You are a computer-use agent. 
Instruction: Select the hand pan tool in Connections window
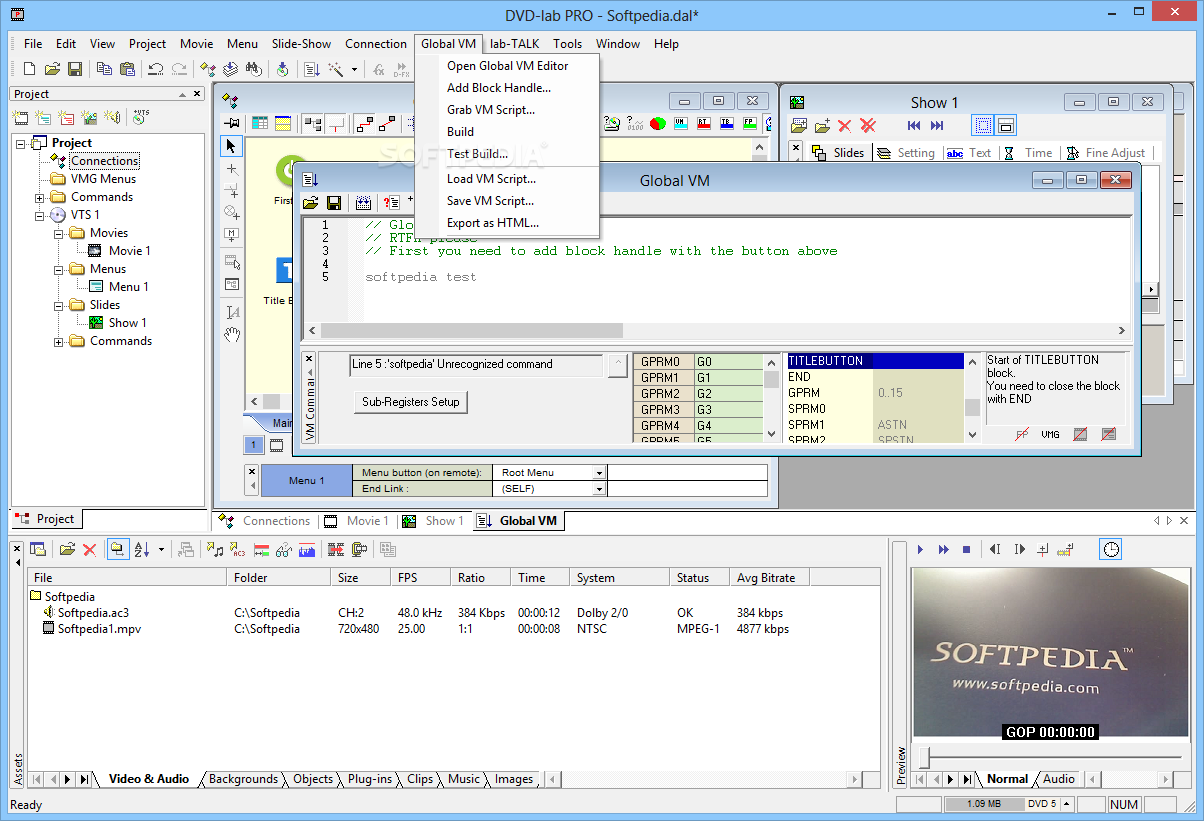pyautogui.click(x=232, y=334)
